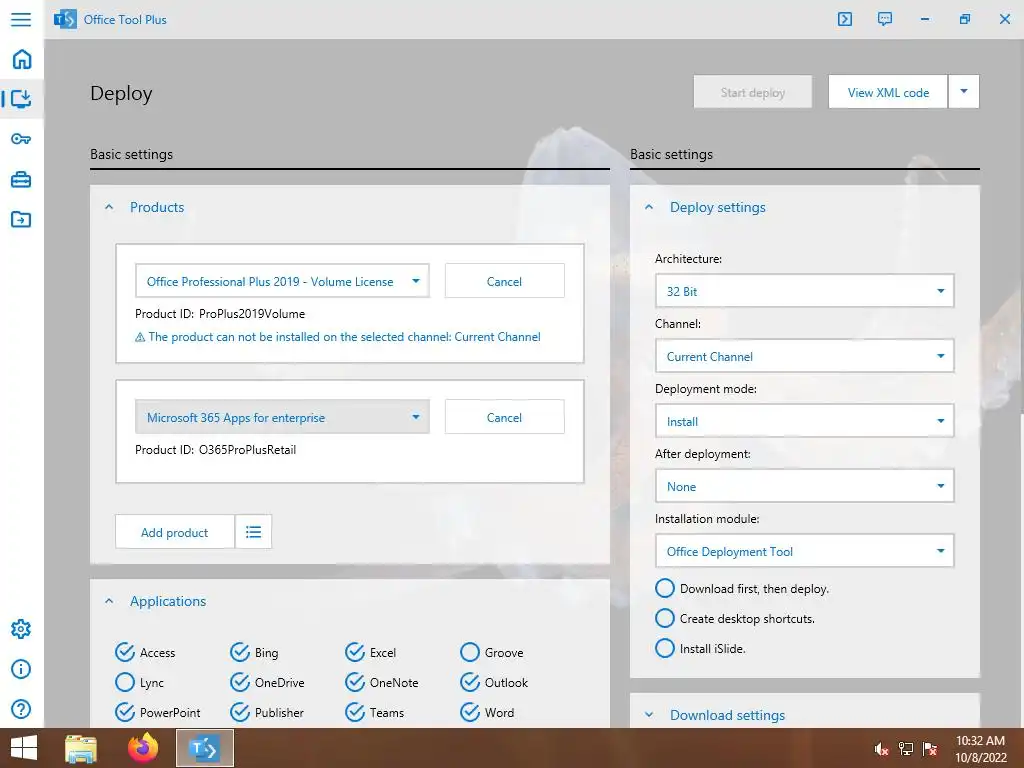Open the After deployment None dropdown
This screenshot has width=1024, height=768.
pos(805,486)
